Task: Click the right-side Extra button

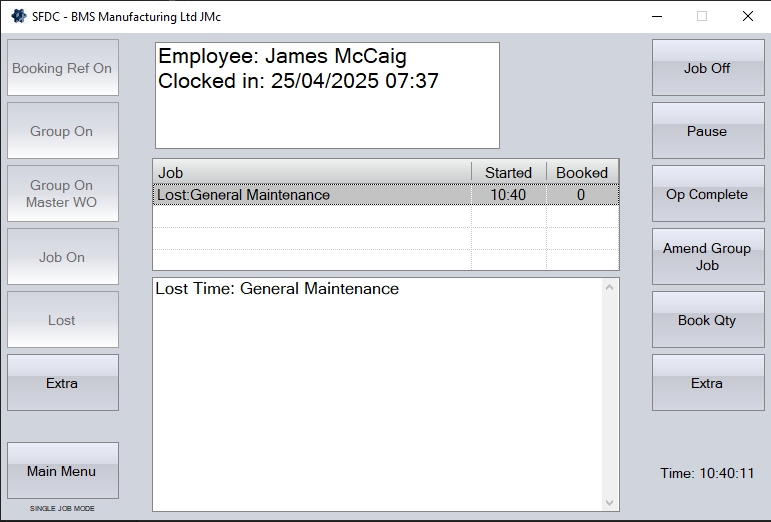Action: pyautogui.click(x=707, y=383)
